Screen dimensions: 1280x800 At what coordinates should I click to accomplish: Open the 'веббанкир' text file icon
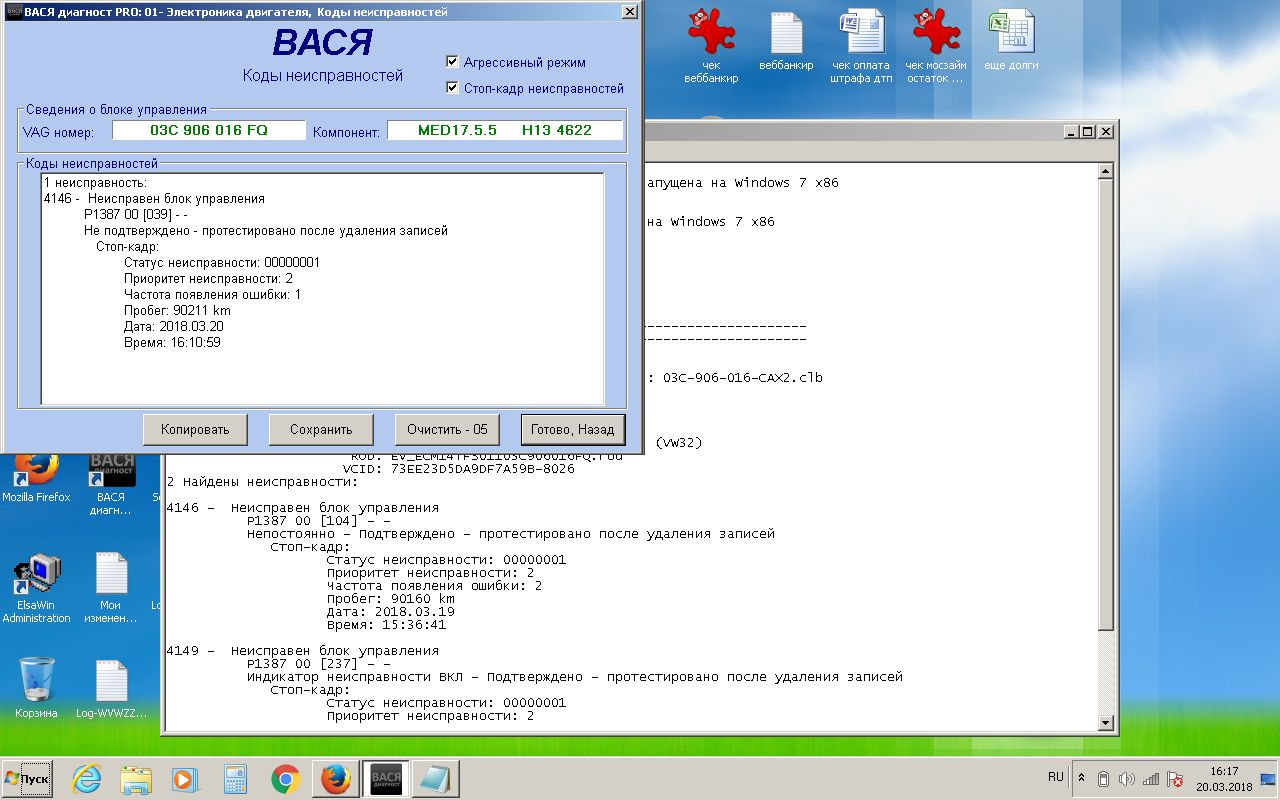[x=786, y=42]
